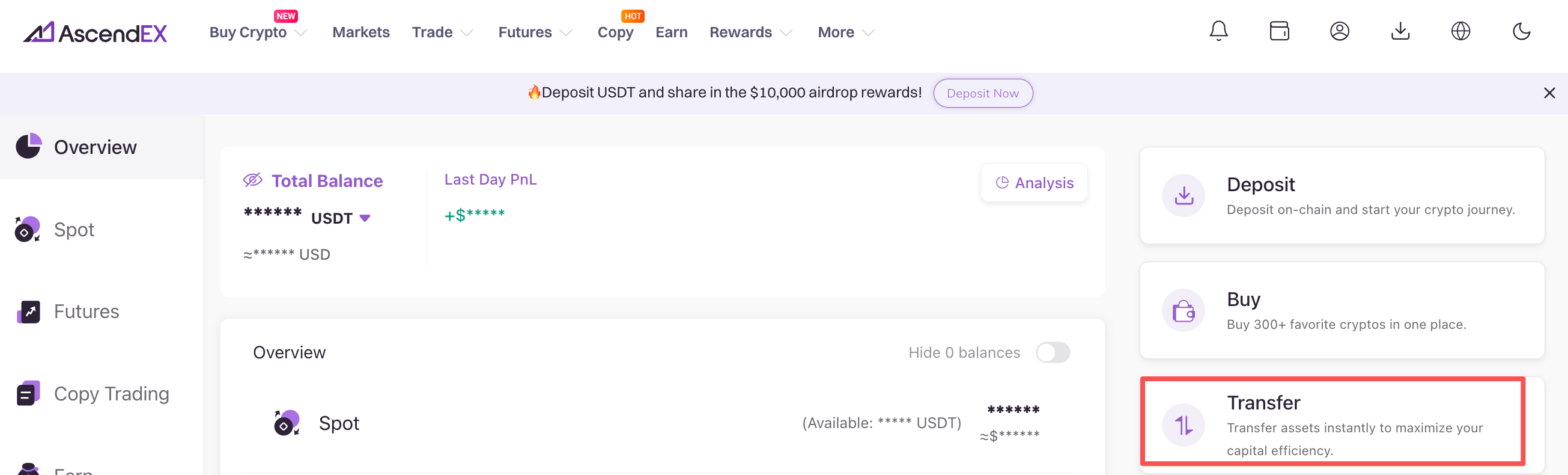Click the AscendEX logo

(x=95, y=32)
